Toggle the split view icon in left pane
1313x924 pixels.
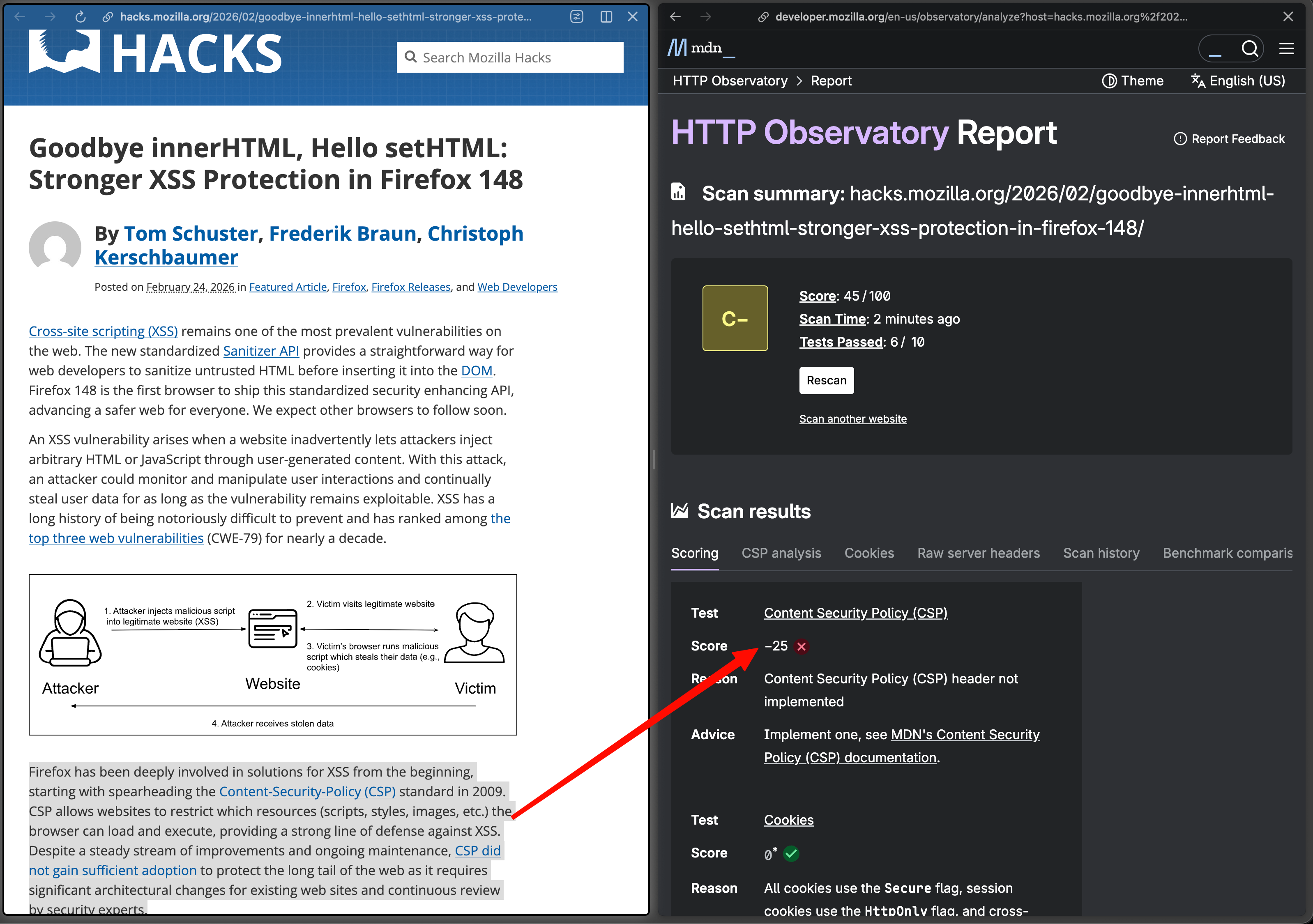pos(606,16)
